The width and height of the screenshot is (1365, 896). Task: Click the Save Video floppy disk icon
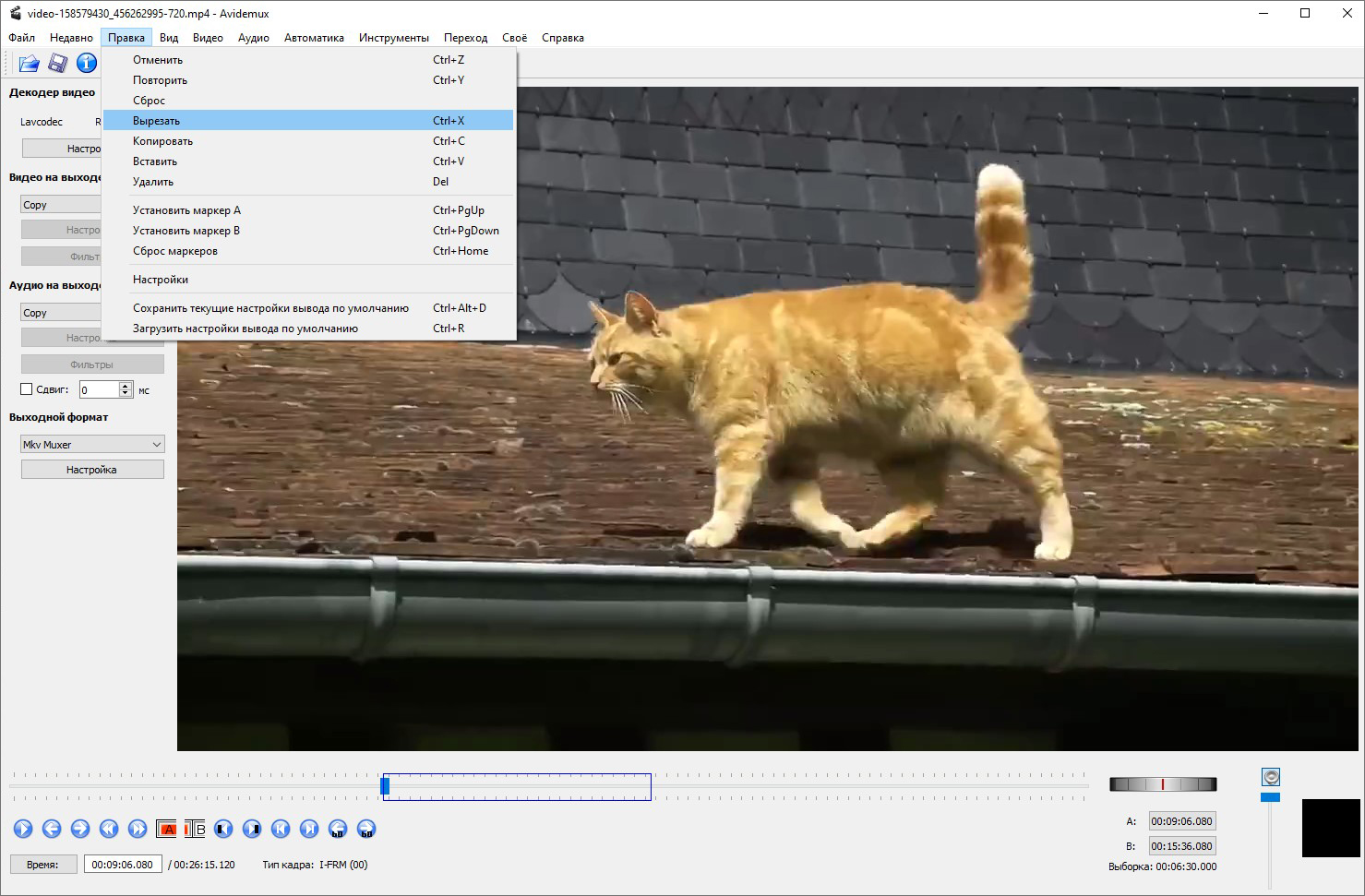pyautogui.click(x=57, y=63)
